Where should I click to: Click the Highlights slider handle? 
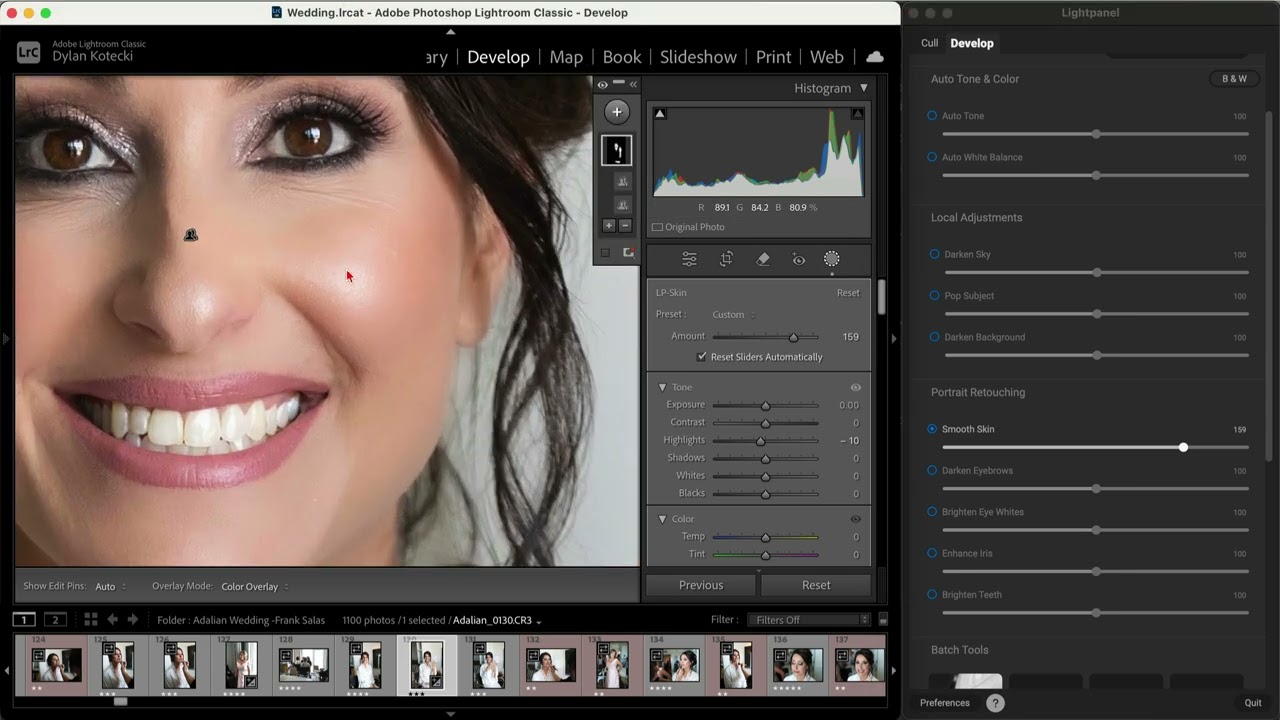(760, 441)
